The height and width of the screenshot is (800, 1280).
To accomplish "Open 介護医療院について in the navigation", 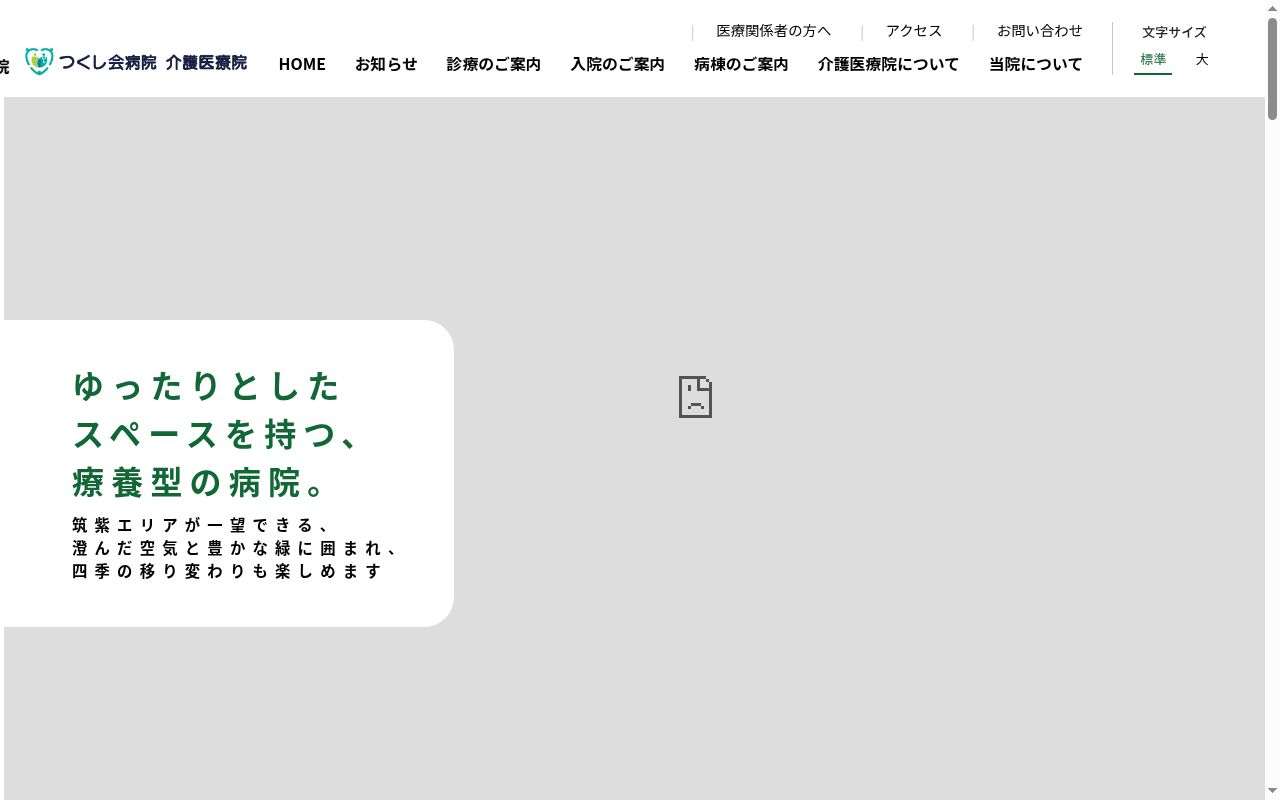I will pyautogui.click(x=888, y=64).
